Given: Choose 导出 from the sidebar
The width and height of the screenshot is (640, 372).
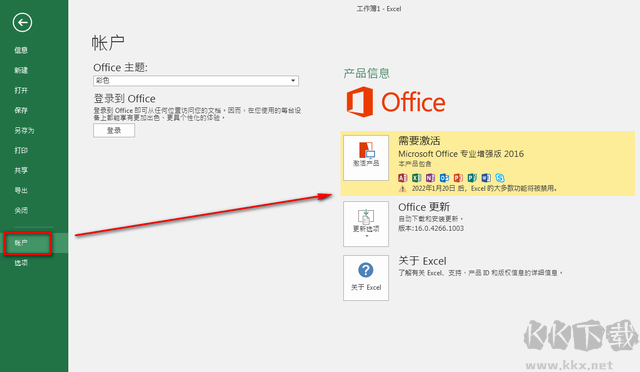Looking at the screenshot, I should pyautogui.click(x=21, y=190).
